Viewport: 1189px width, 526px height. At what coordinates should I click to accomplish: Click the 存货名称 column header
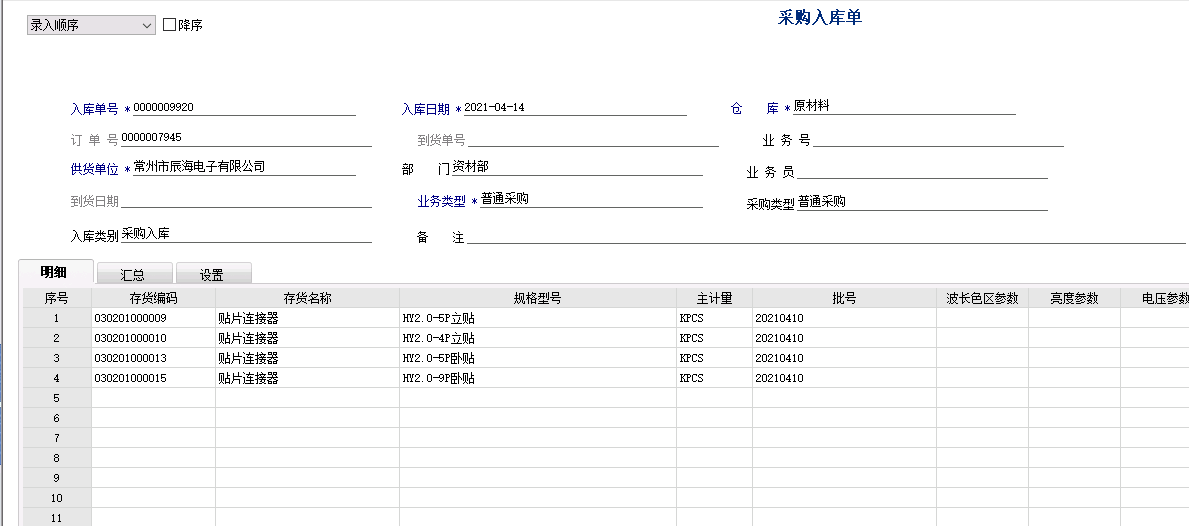coord(307,298)
